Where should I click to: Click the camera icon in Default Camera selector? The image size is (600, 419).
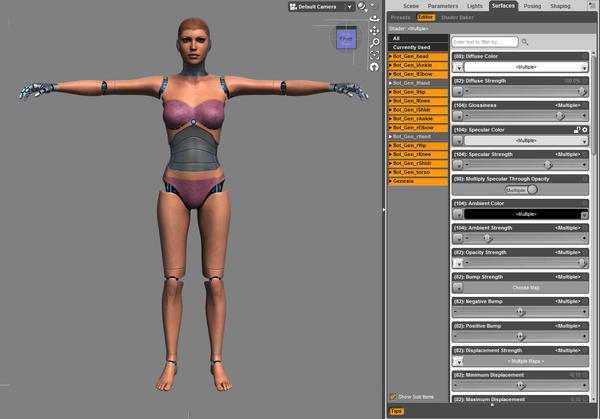point(293,7)
